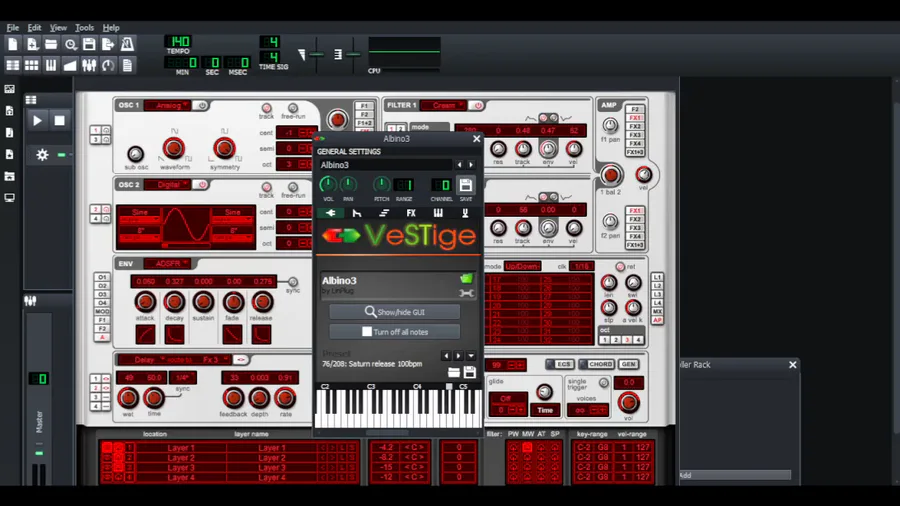Show the Automation Editor icon
This screenshot has height=506, width=900.
70,65
